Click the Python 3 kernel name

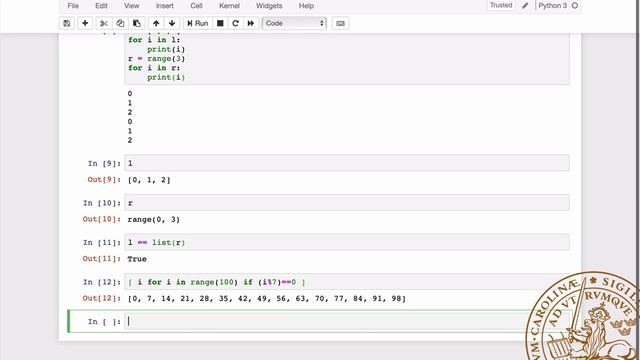(553, 6)
